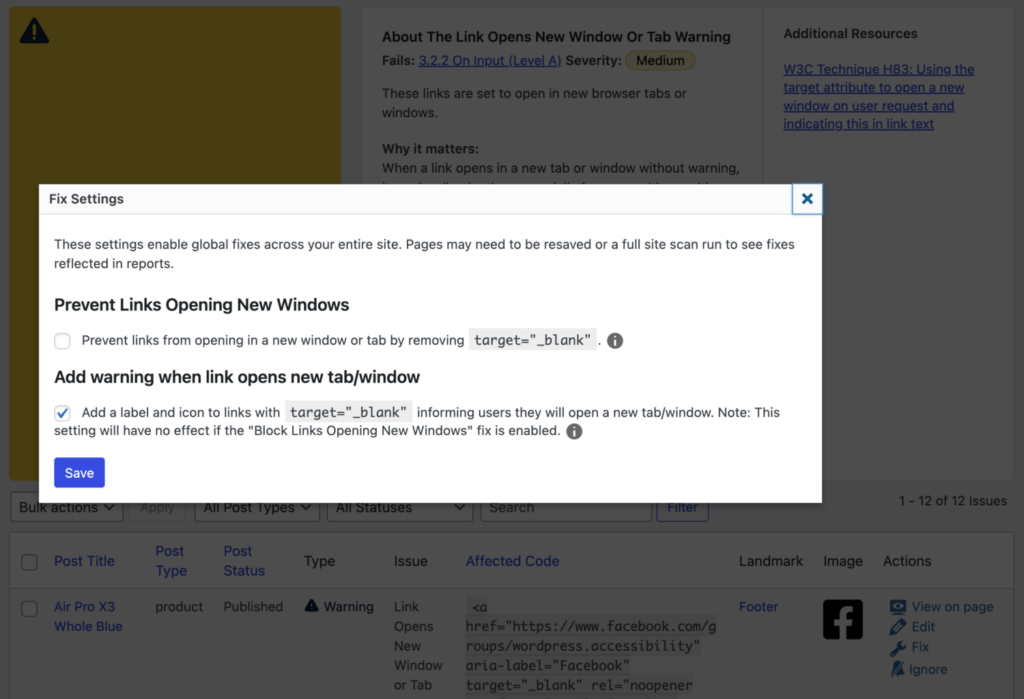Click the warning triangle in the yellow panel

point(36,31)
